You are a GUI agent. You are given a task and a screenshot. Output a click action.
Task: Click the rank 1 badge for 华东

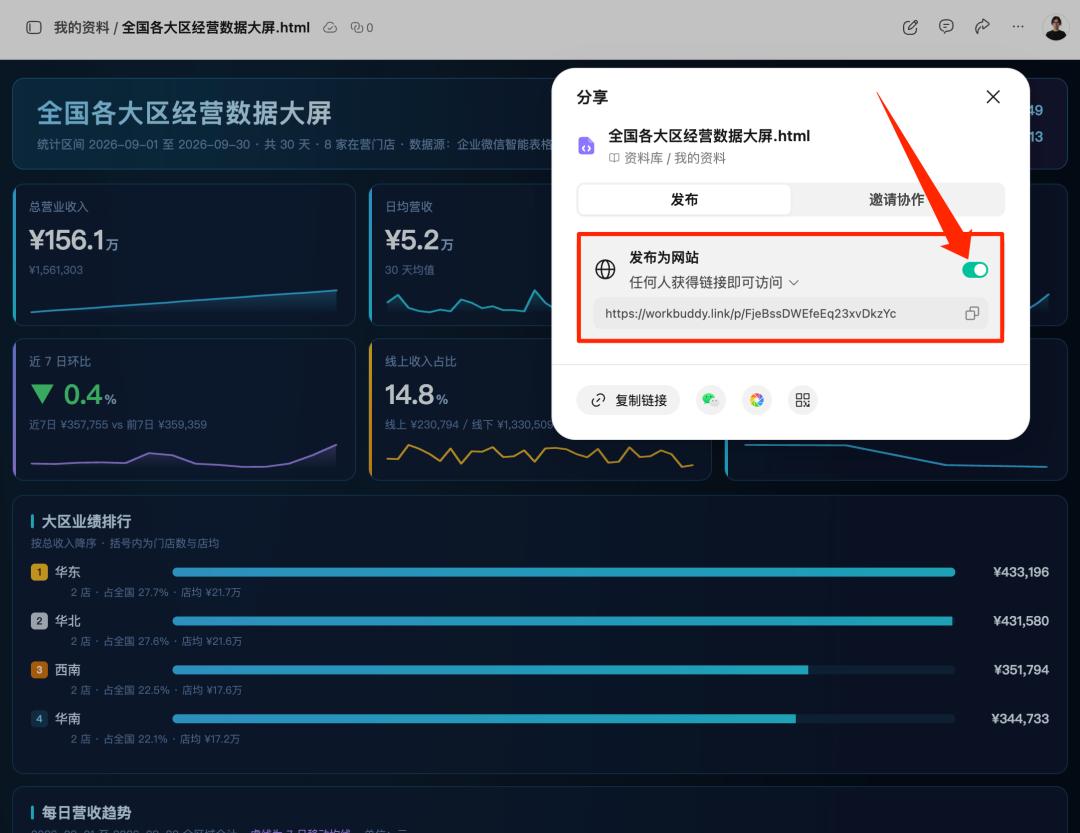pos(39,572)
